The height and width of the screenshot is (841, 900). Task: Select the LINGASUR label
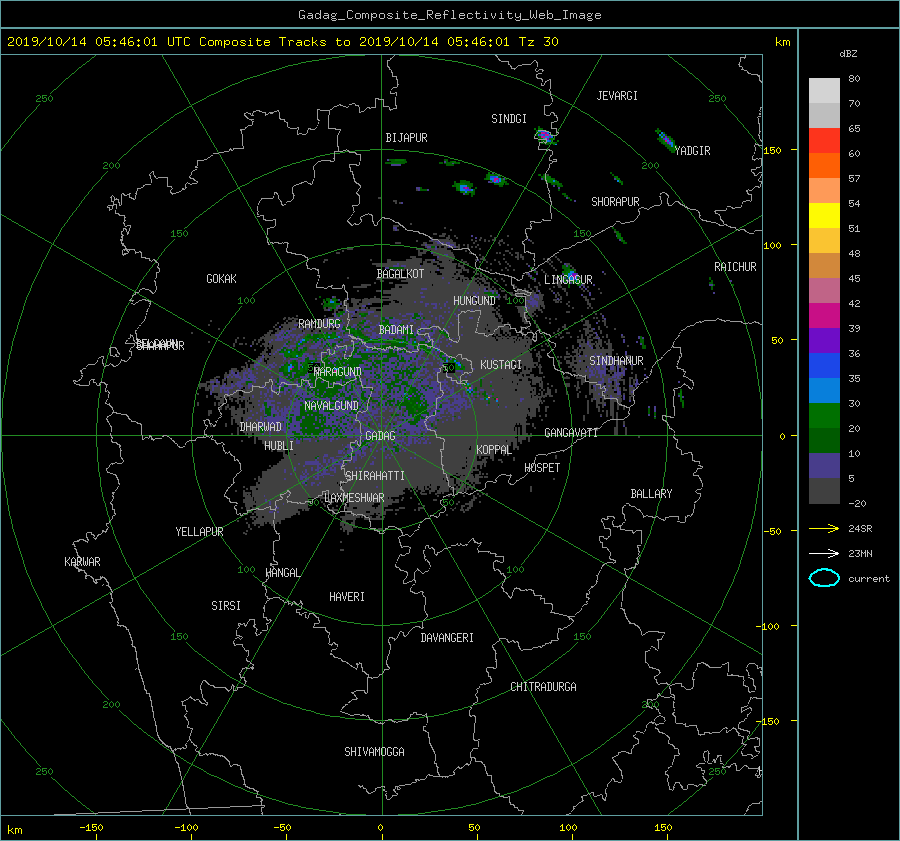(x=568, y=280)
